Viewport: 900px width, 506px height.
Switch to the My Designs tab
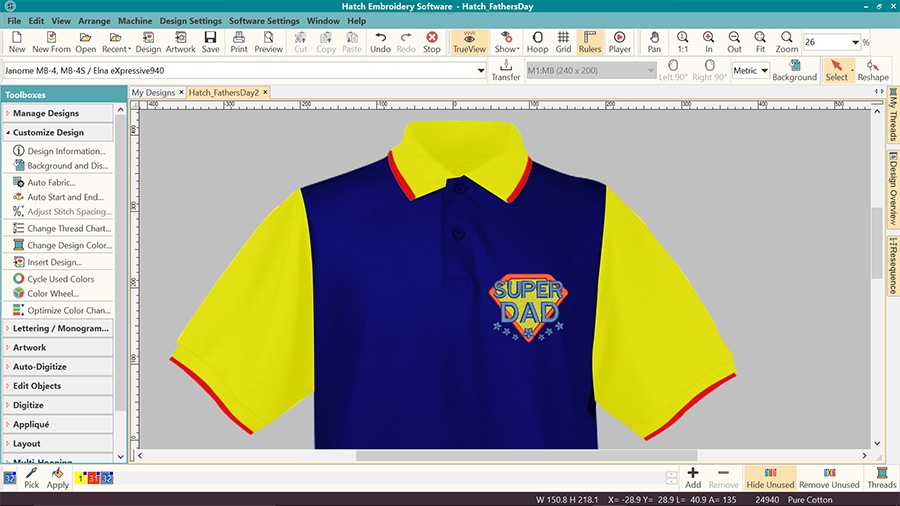click(153, 92)
